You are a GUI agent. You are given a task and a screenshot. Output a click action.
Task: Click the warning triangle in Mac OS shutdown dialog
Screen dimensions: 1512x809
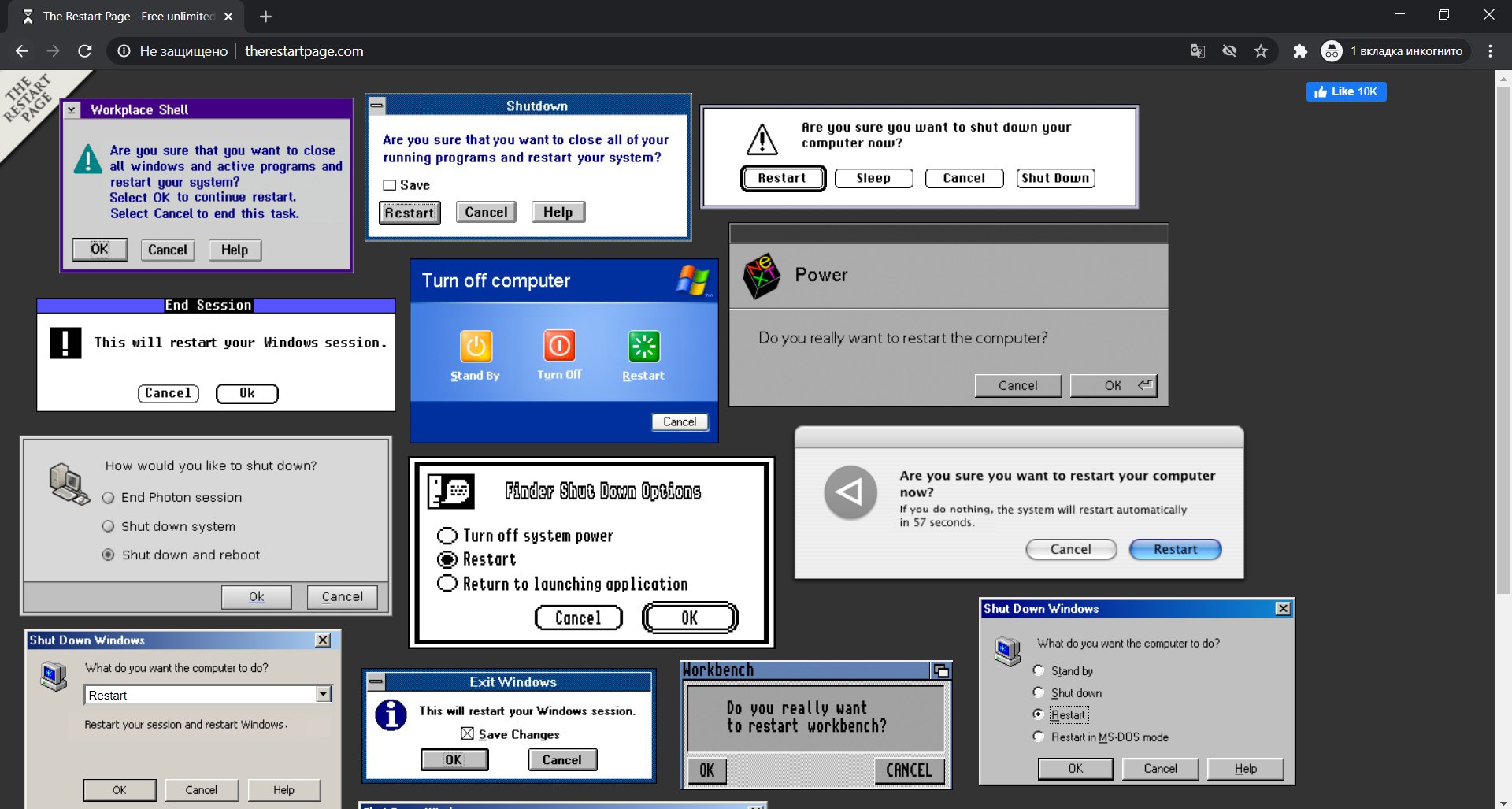coord(762,139)
